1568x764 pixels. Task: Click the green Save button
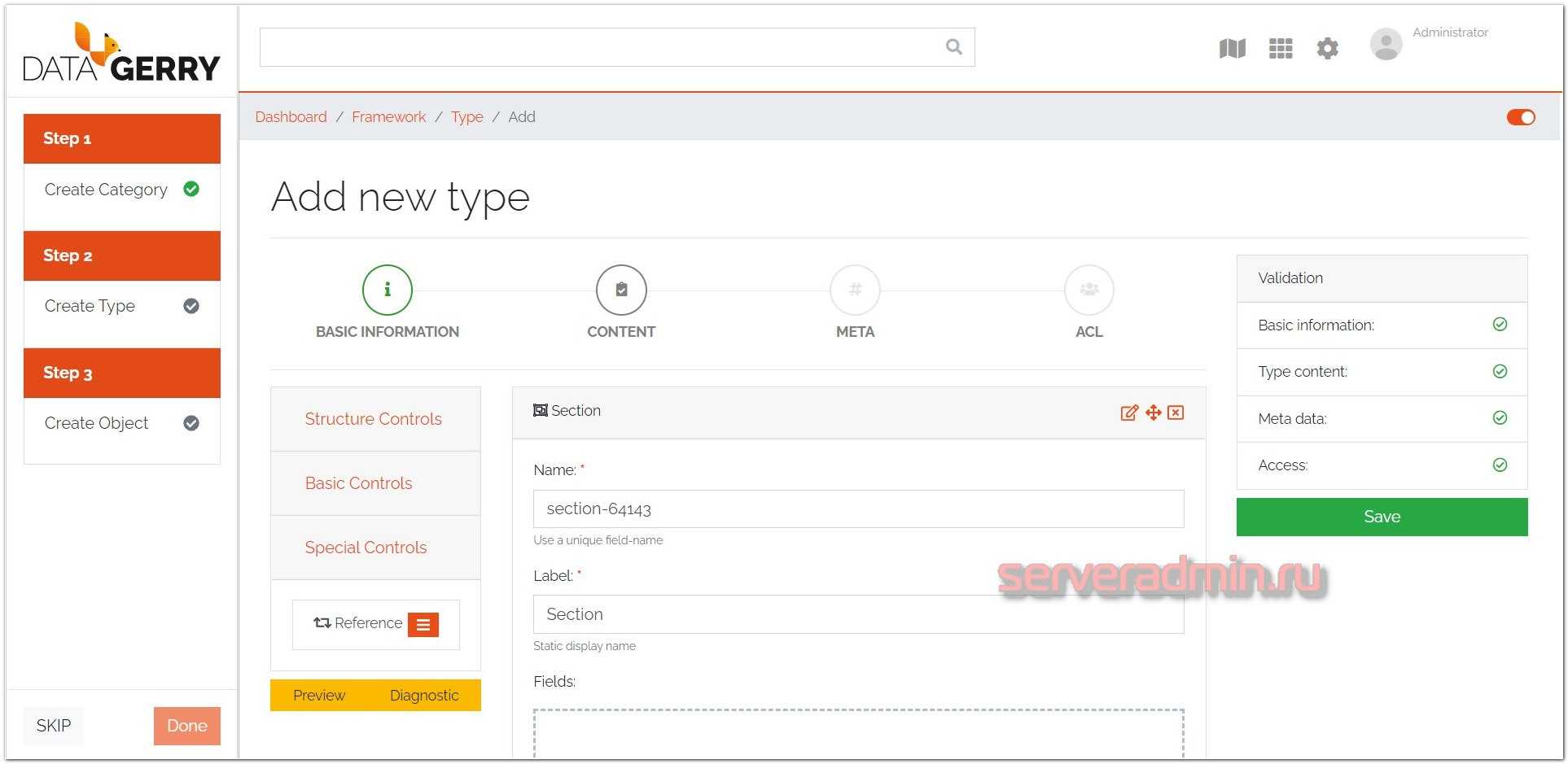point(1382,517)
